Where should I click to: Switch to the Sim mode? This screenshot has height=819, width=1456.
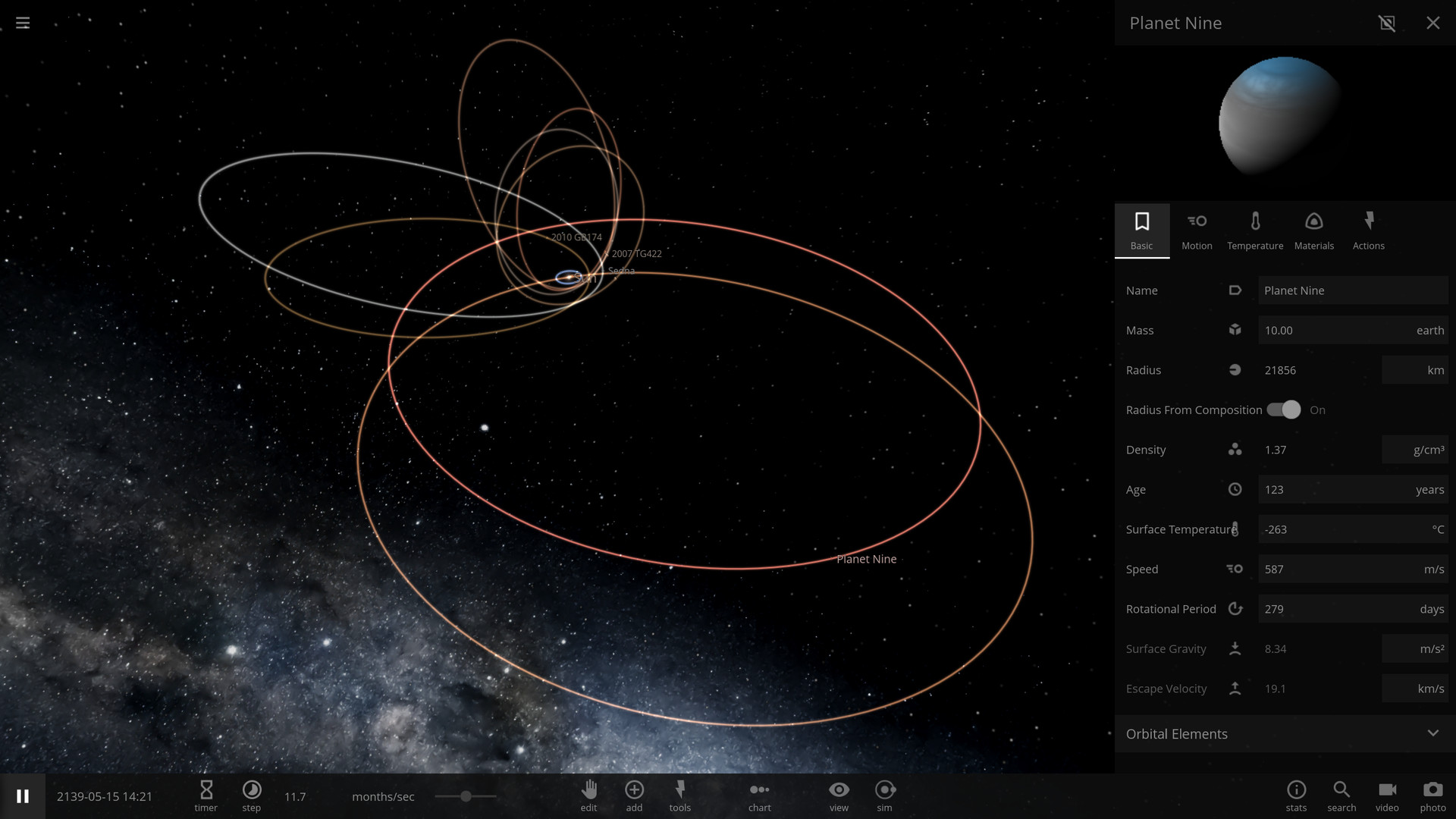[885, 795]
